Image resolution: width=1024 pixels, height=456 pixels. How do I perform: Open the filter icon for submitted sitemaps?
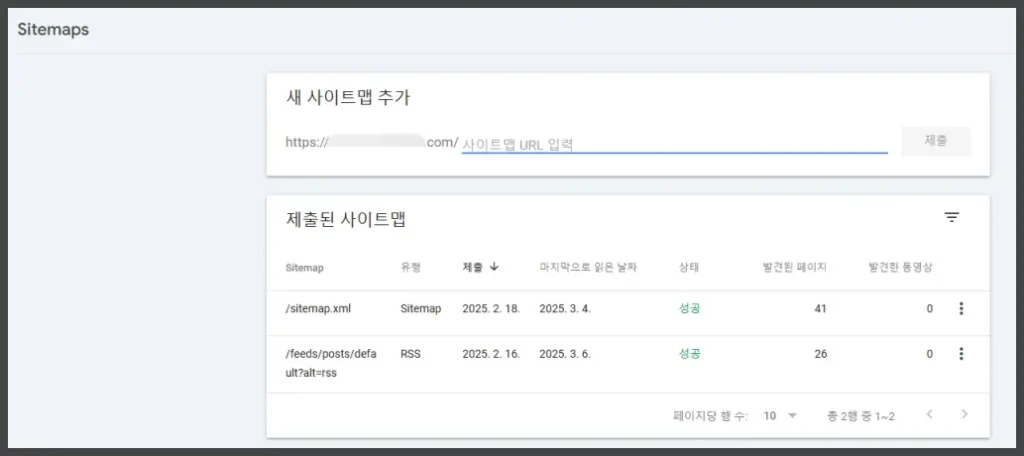[952, 218]
